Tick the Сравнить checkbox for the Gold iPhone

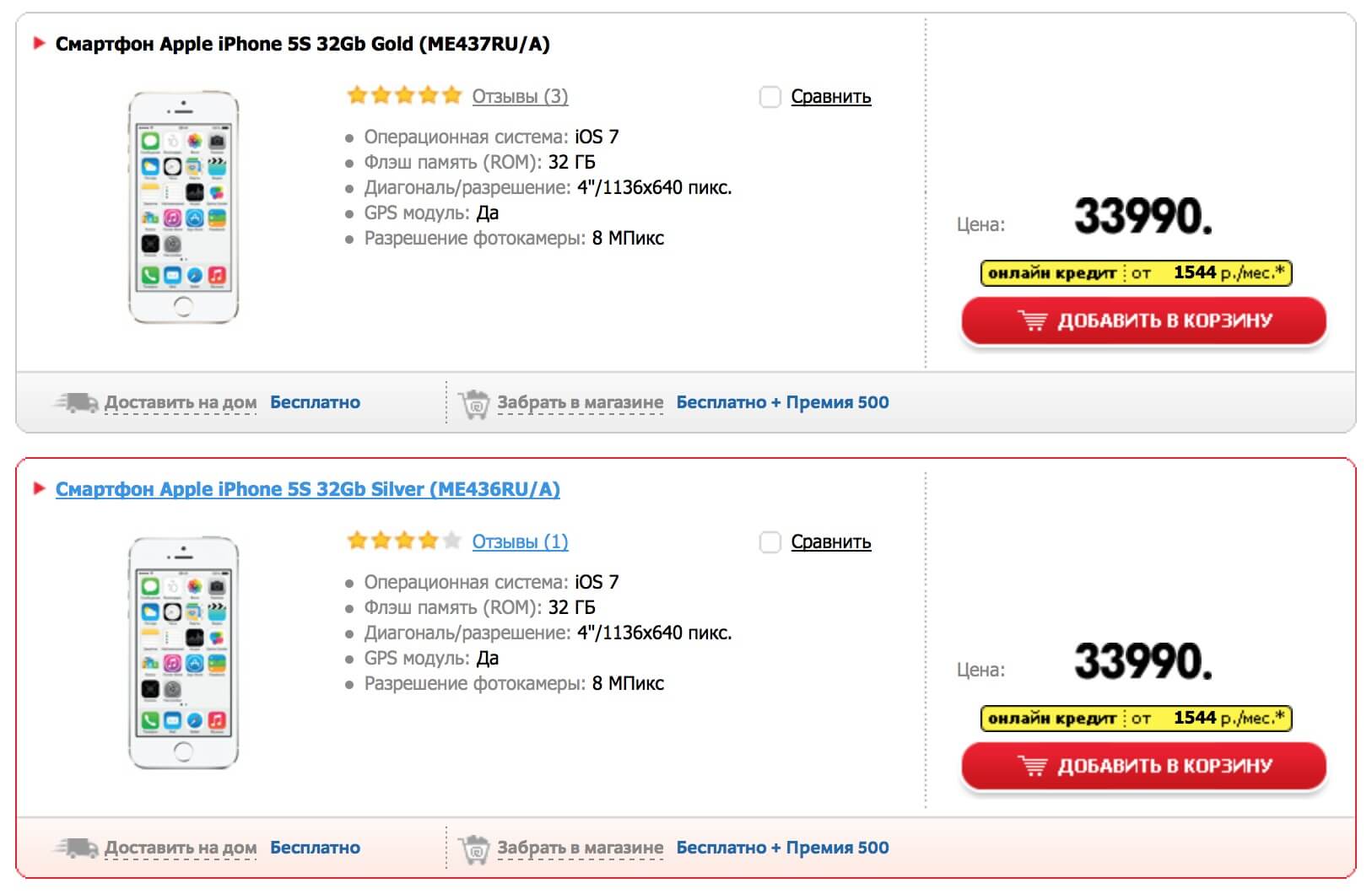click(770, 97)
